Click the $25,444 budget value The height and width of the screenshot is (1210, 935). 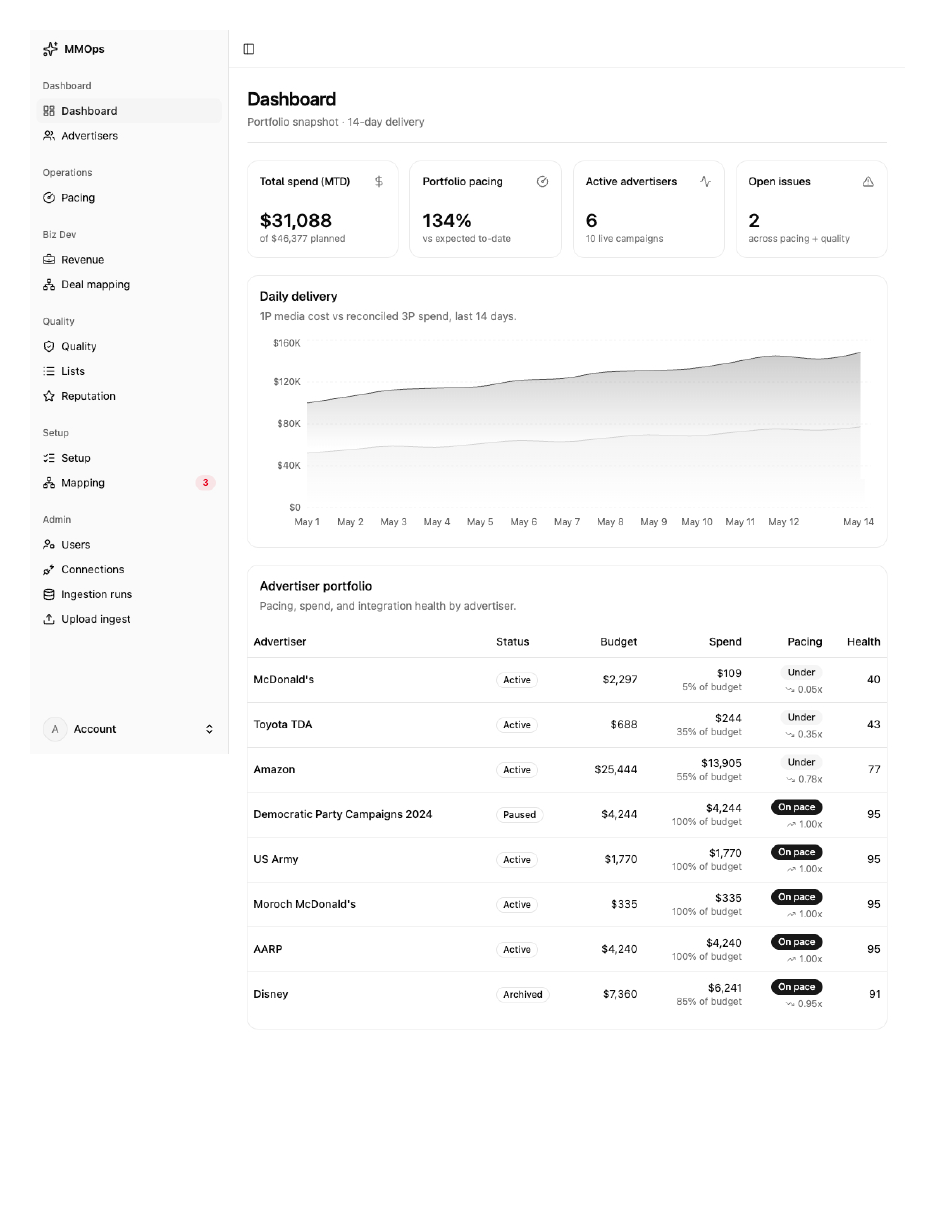(616, 770)
